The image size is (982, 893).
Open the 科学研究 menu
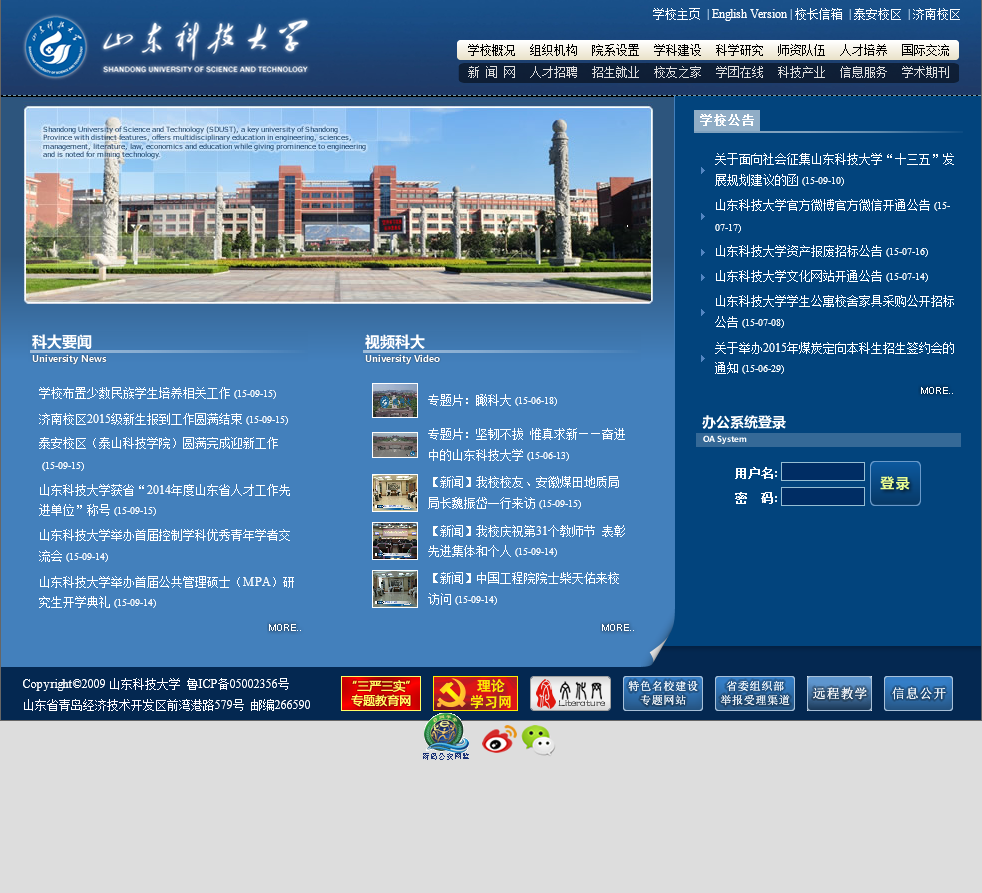739,50
